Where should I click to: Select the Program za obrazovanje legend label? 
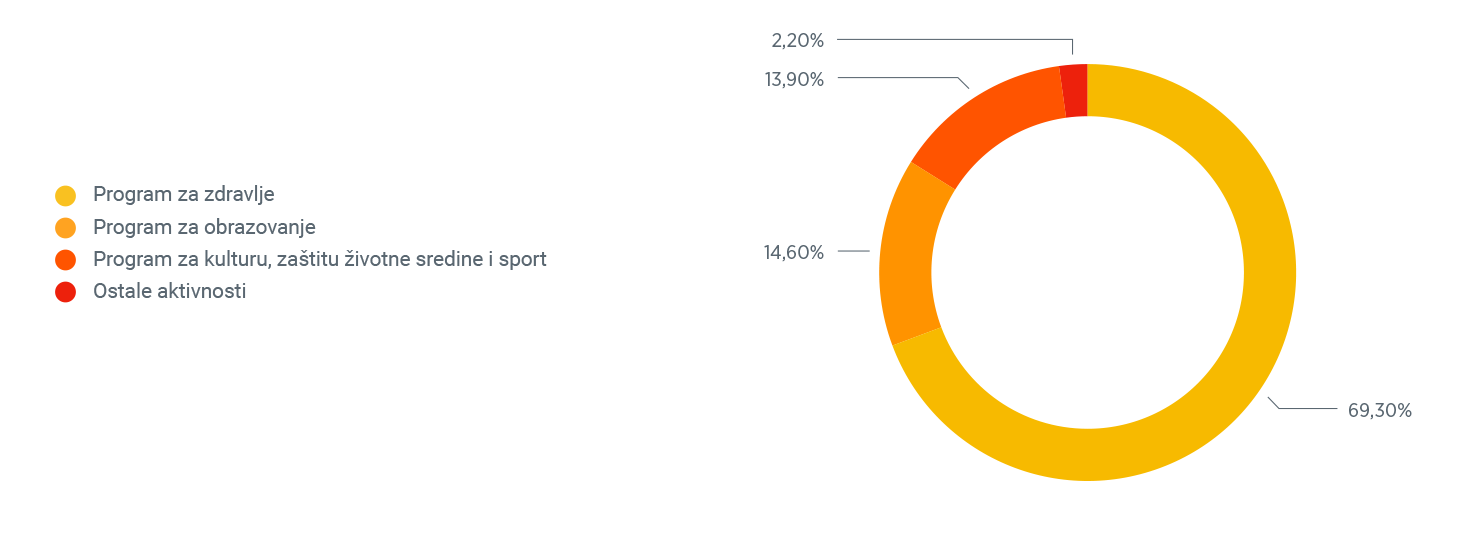pyautogui.click(x=204, y=227)
